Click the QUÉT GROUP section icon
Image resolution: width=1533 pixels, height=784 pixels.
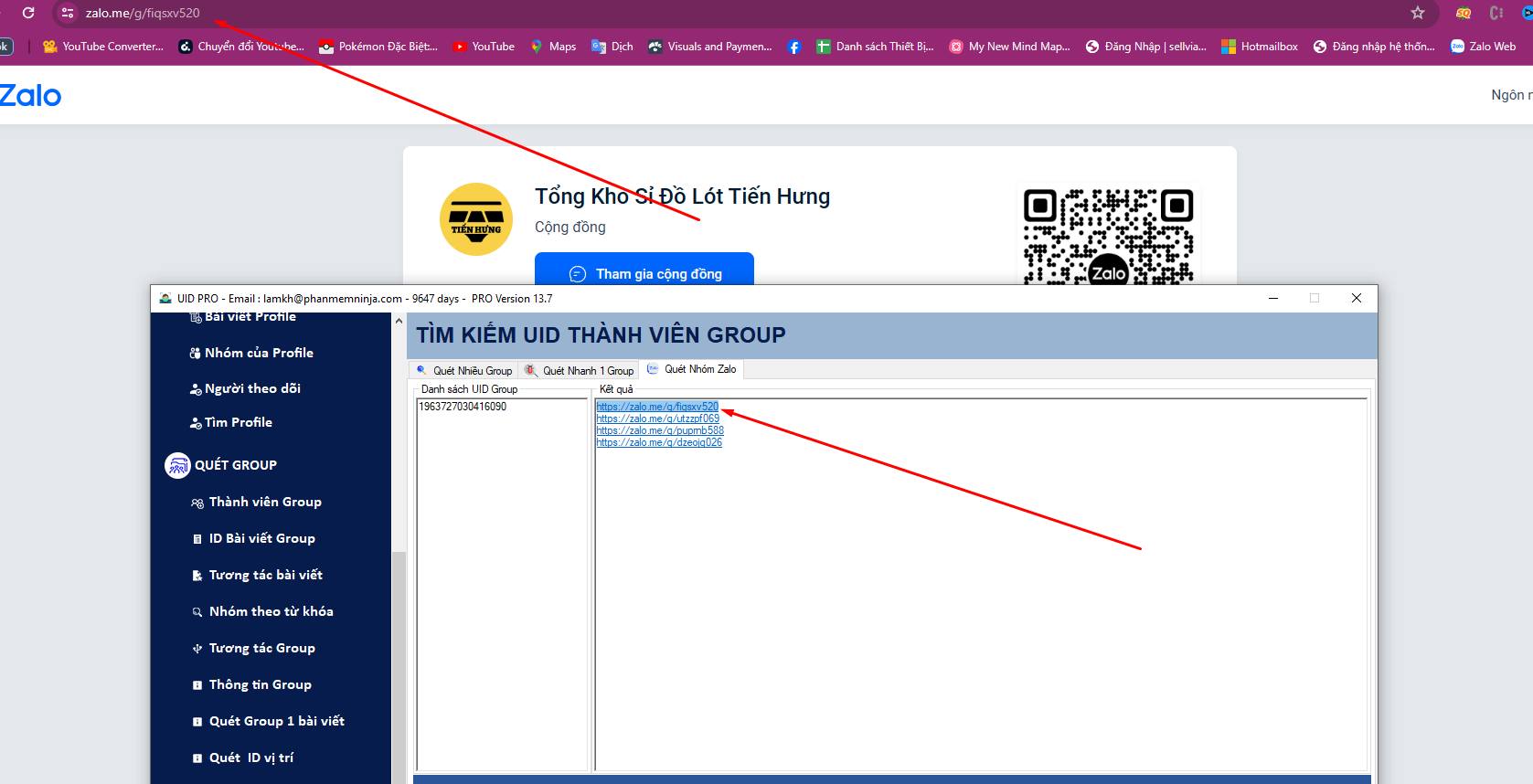point(177,465)
